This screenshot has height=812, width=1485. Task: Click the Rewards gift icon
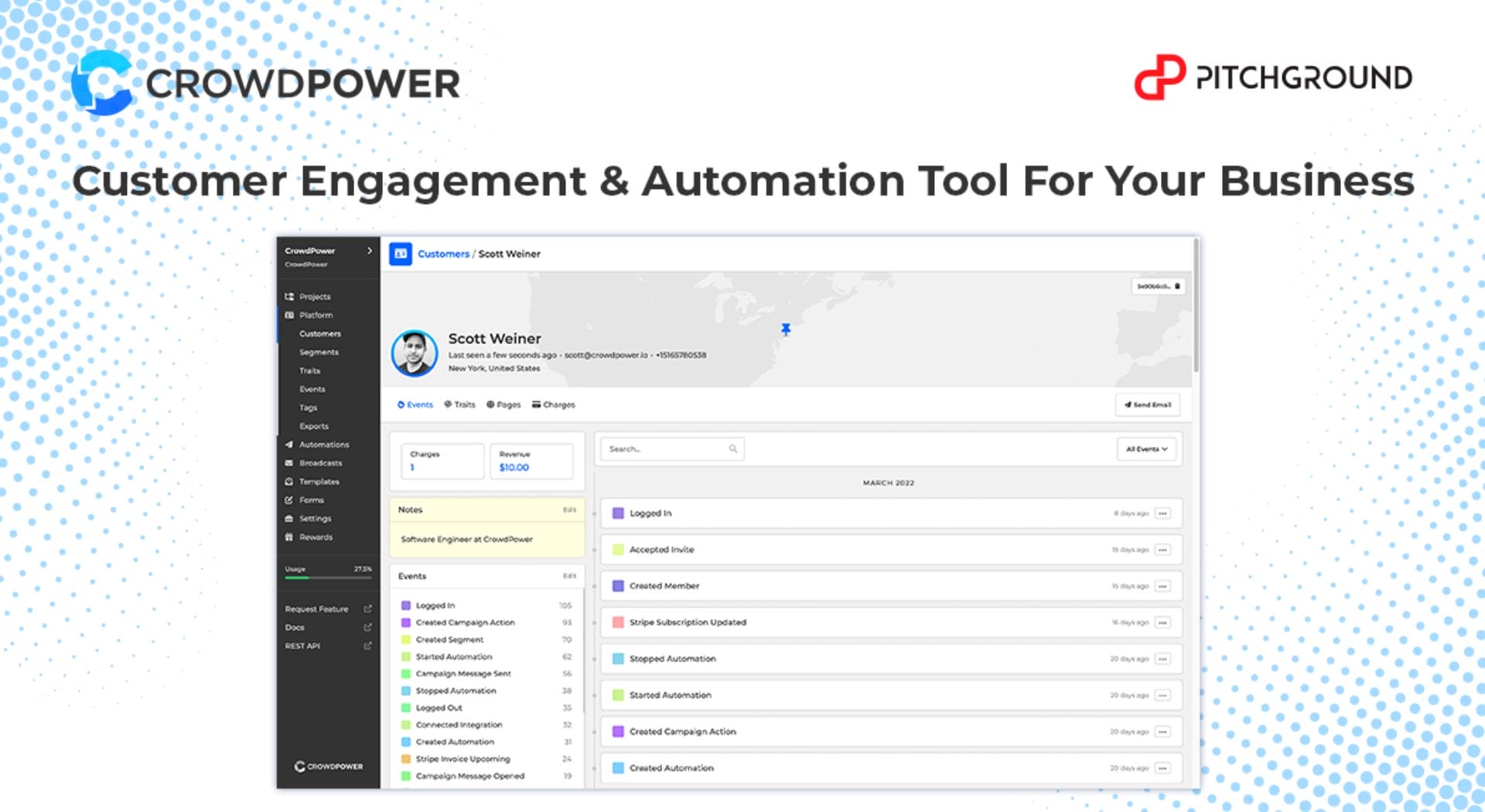pyautogui.click(x=289, y=537)
